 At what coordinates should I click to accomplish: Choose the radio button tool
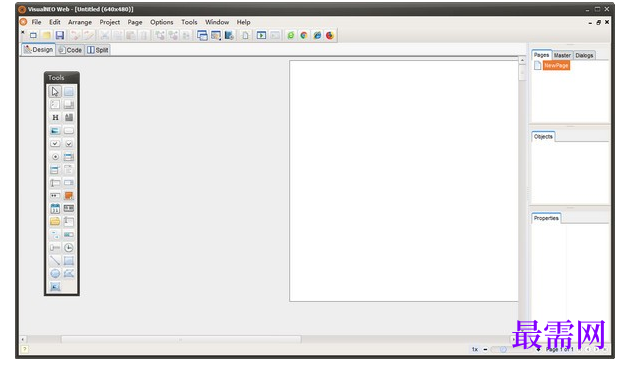[x=55, y=157]
